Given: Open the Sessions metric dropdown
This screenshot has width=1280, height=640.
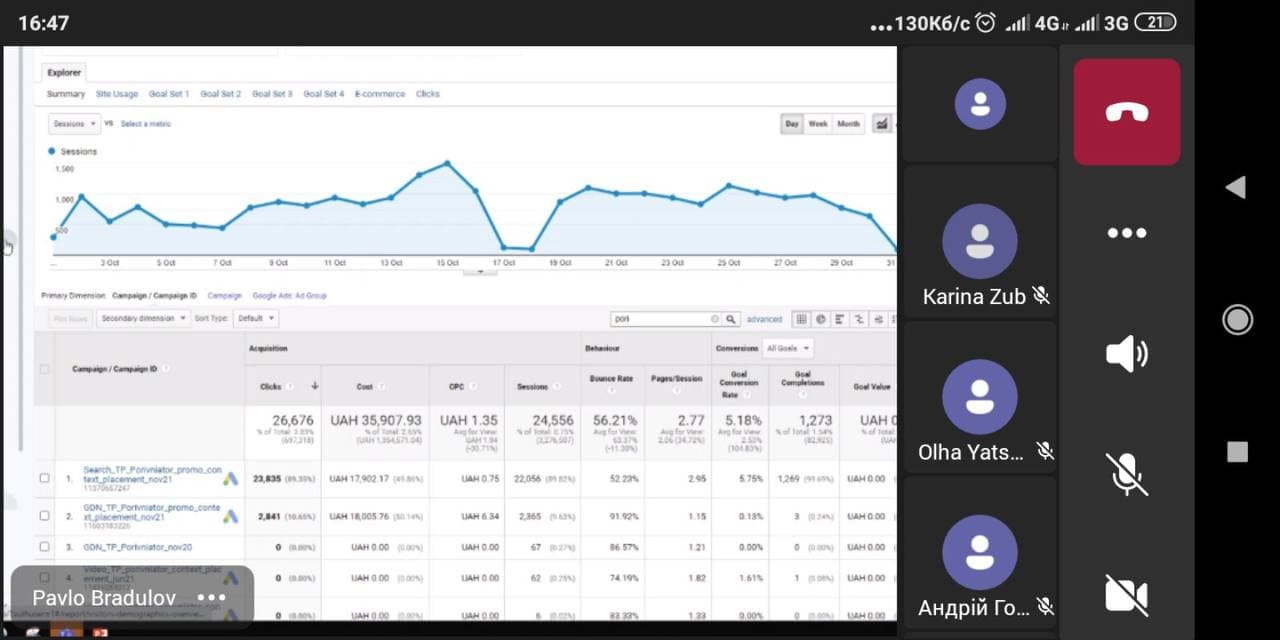Looking at the screenshot, I should 75,124.
